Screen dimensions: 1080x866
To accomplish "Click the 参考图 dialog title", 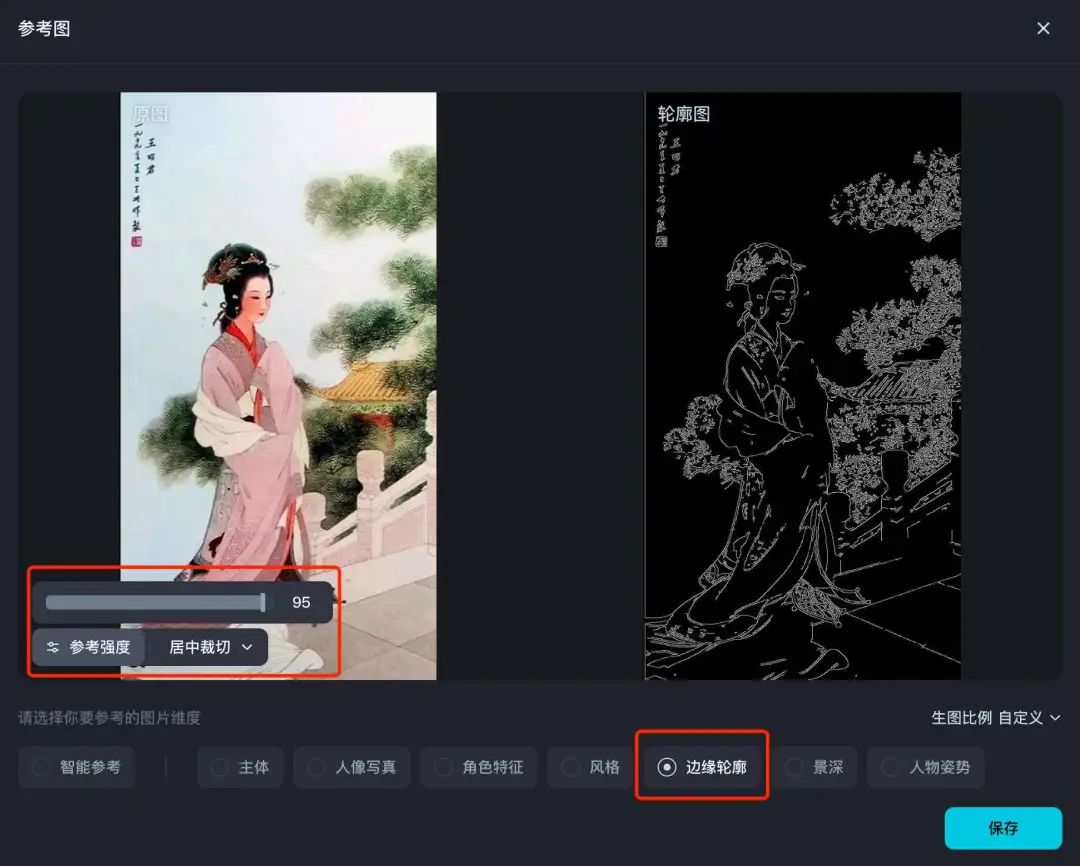I will click(44, 28).
